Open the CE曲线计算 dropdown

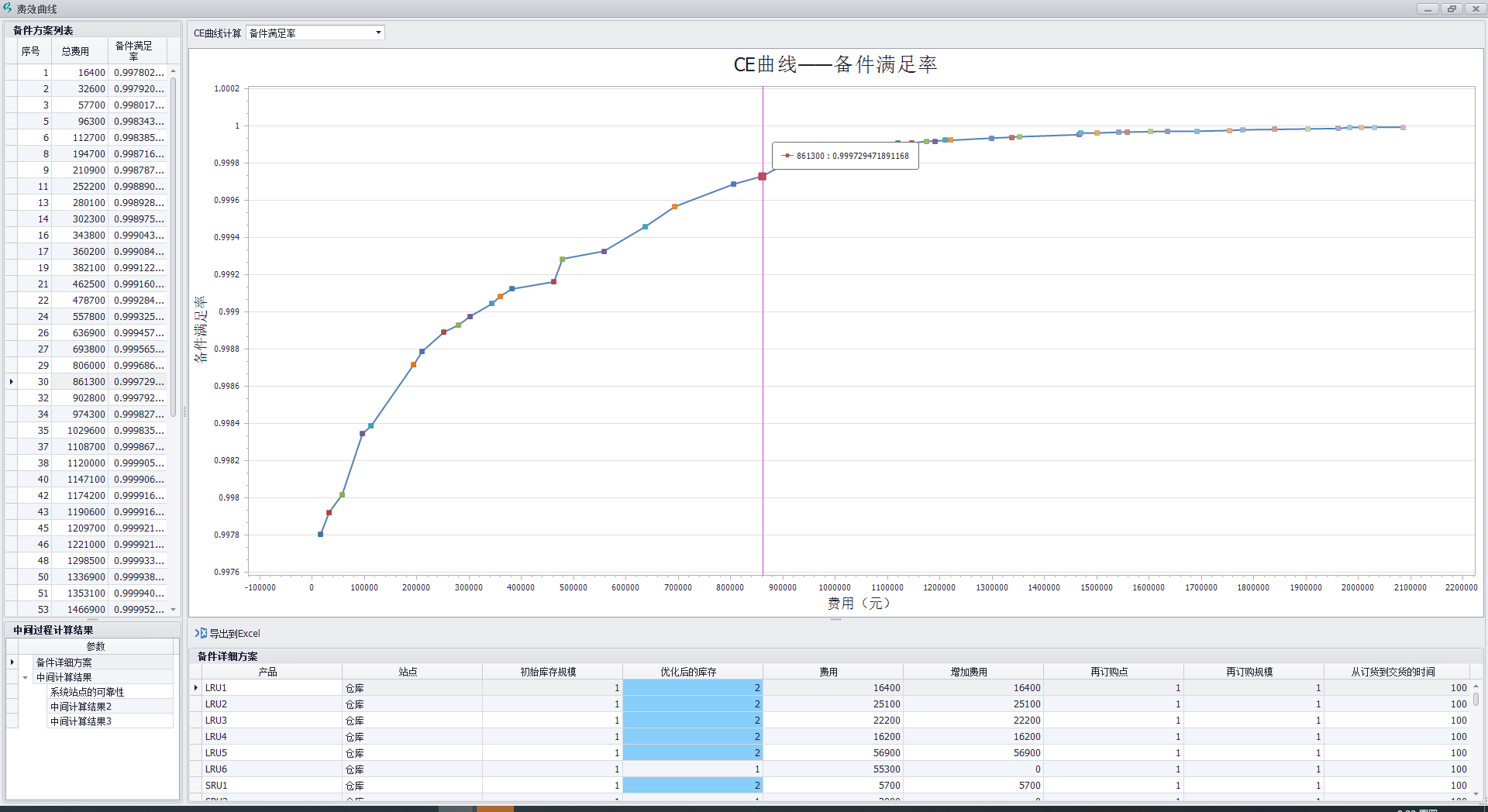pyautogui.click(x=378, y=33)
